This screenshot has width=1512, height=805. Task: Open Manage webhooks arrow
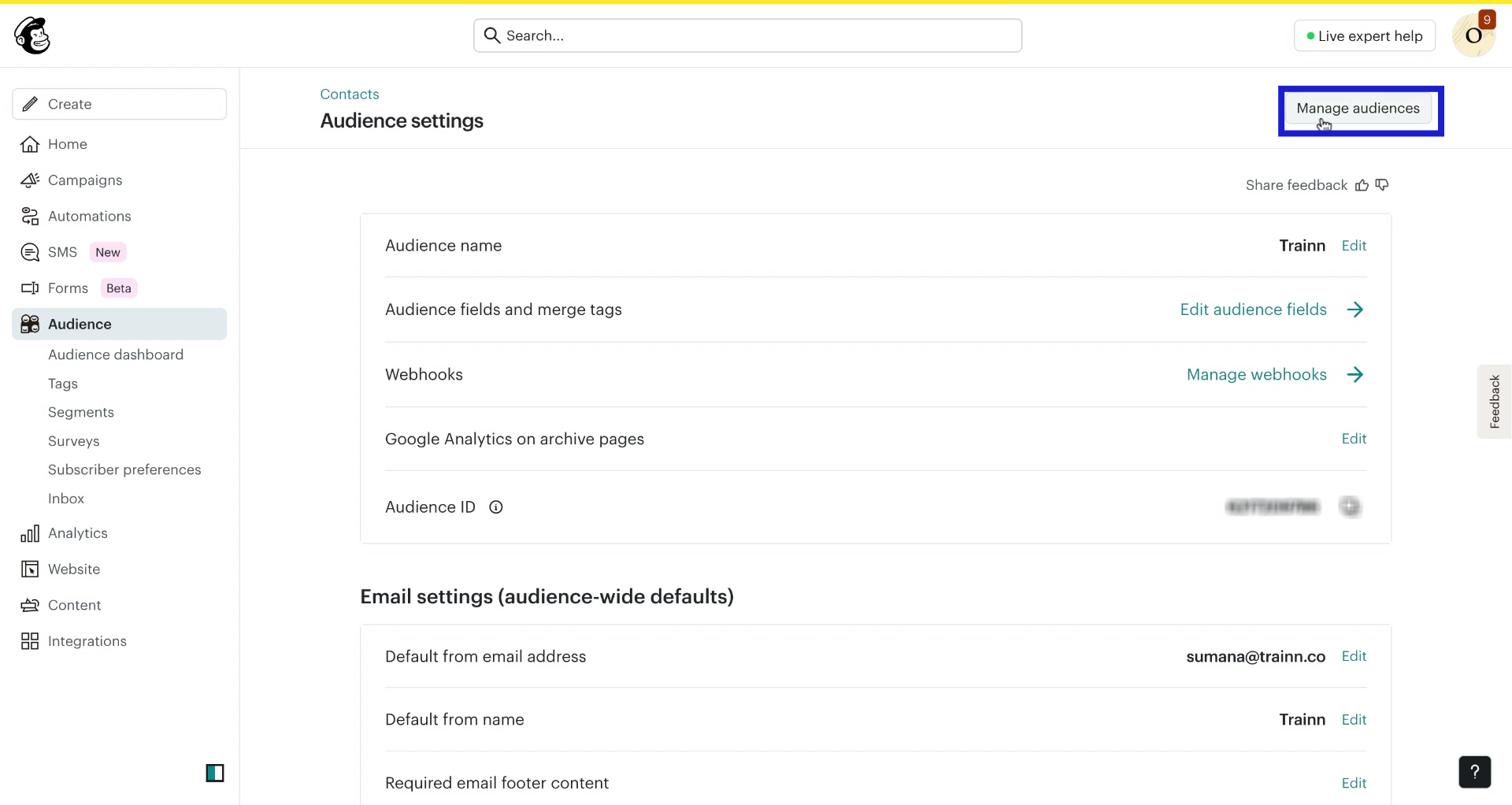[1355, 374]
